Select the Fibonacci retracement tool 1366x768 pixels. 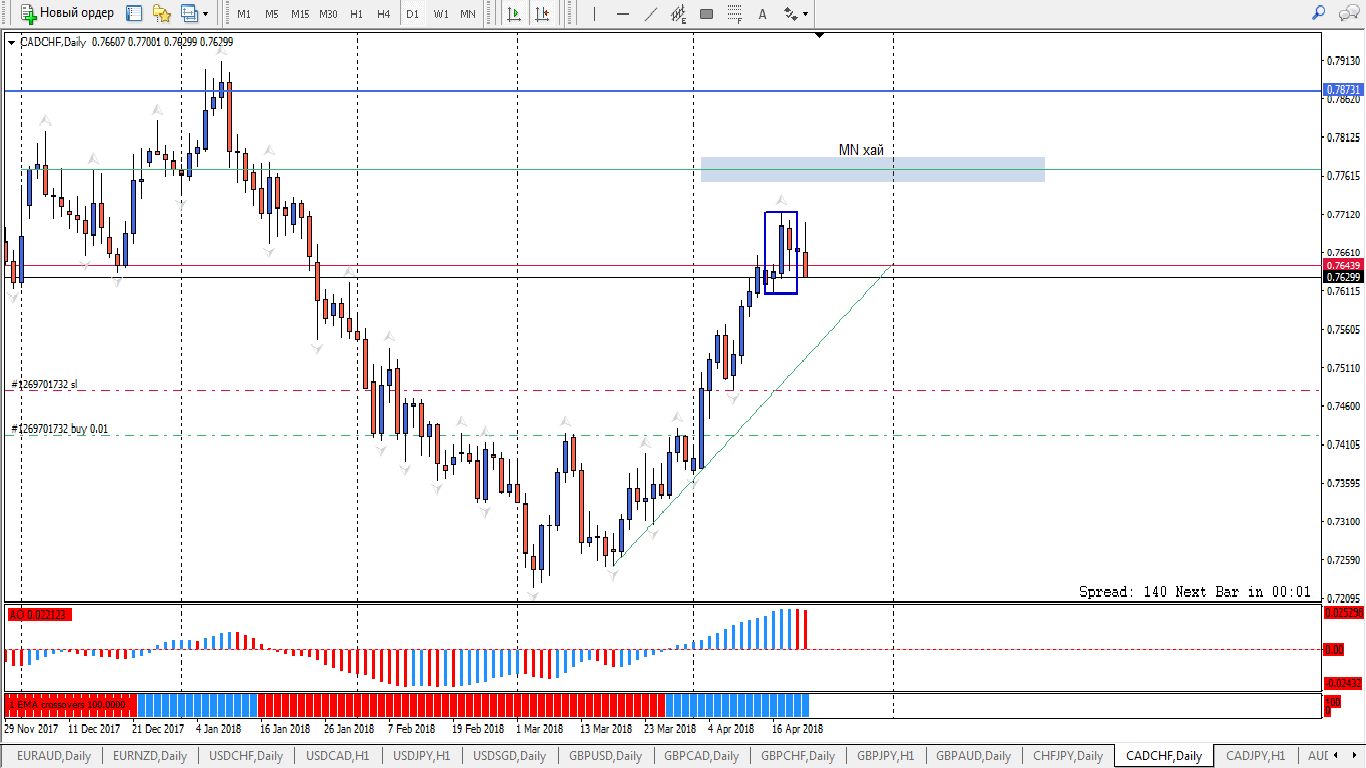pyautogui.click(x=734, y=14)
